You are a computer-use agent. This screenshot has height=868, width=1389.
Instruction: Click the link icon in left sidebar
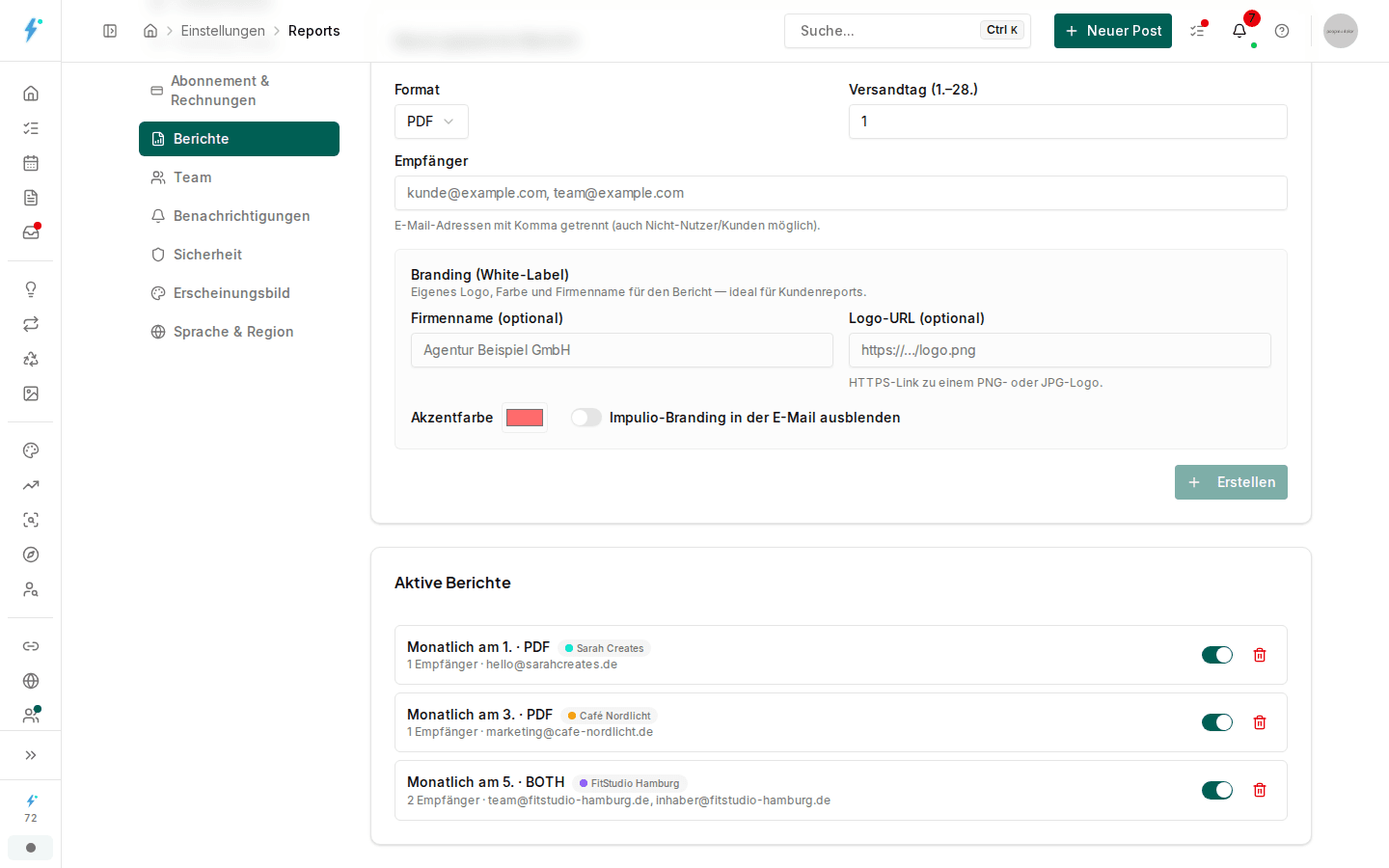tap(31, 646)
